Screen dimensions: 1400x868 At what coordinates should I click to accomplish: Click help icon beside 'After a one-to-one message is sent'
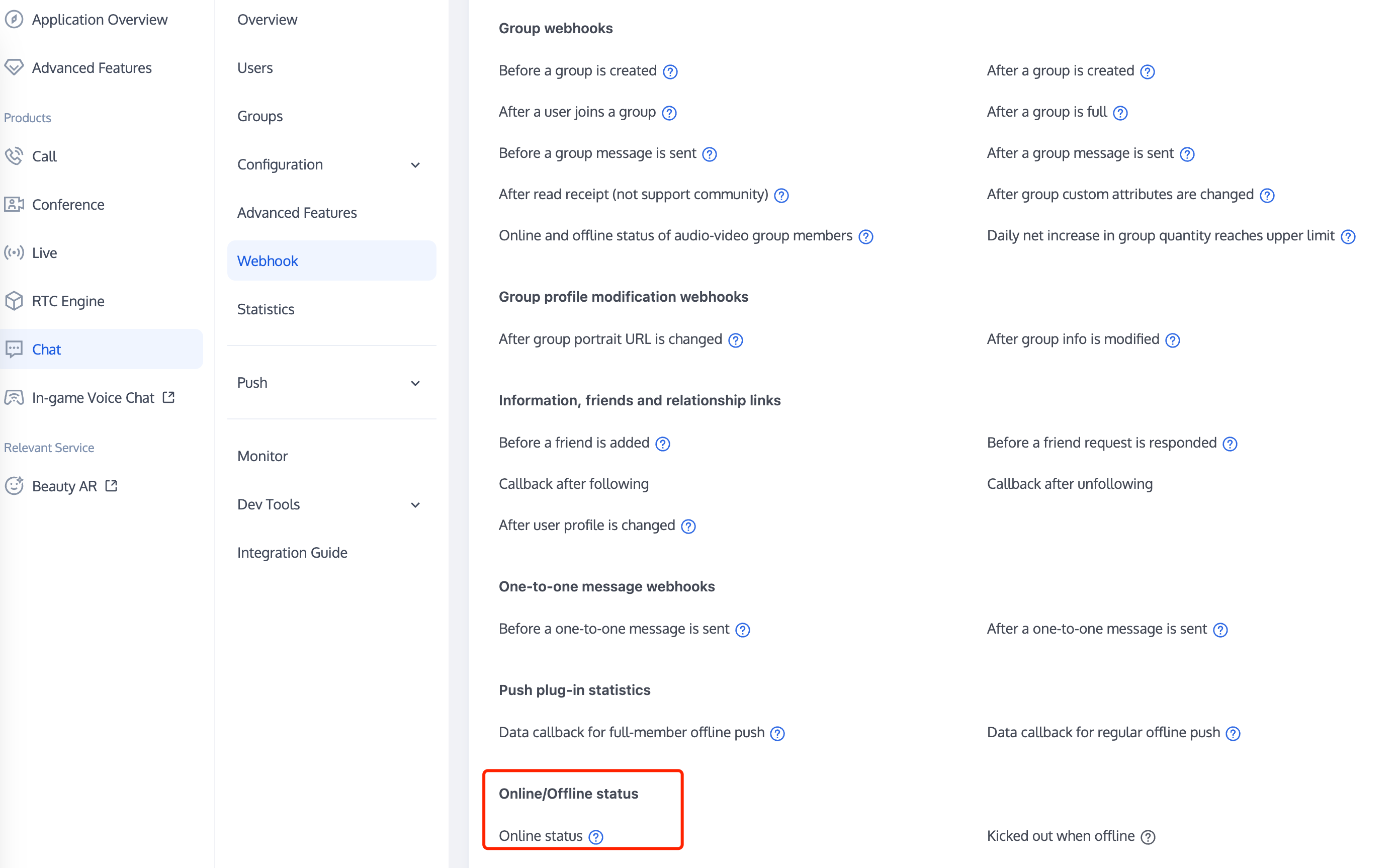[1220, 630]
